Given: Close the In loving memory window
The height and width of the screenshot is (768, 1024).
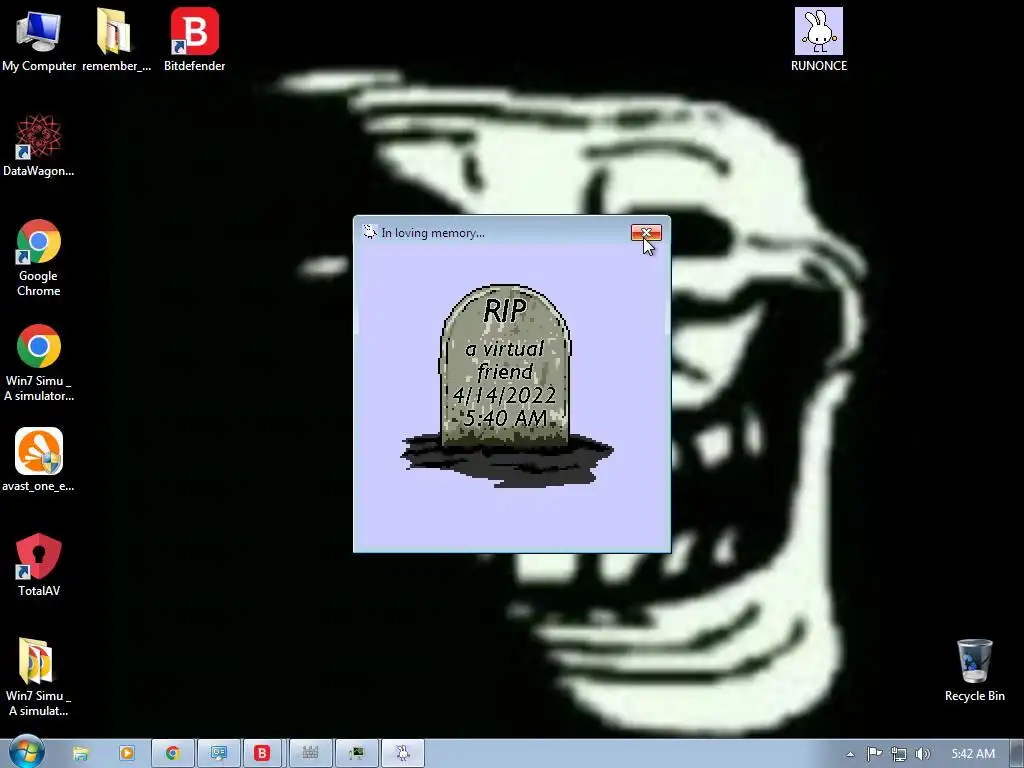Looking at the screenshot, I should (646, 232).
